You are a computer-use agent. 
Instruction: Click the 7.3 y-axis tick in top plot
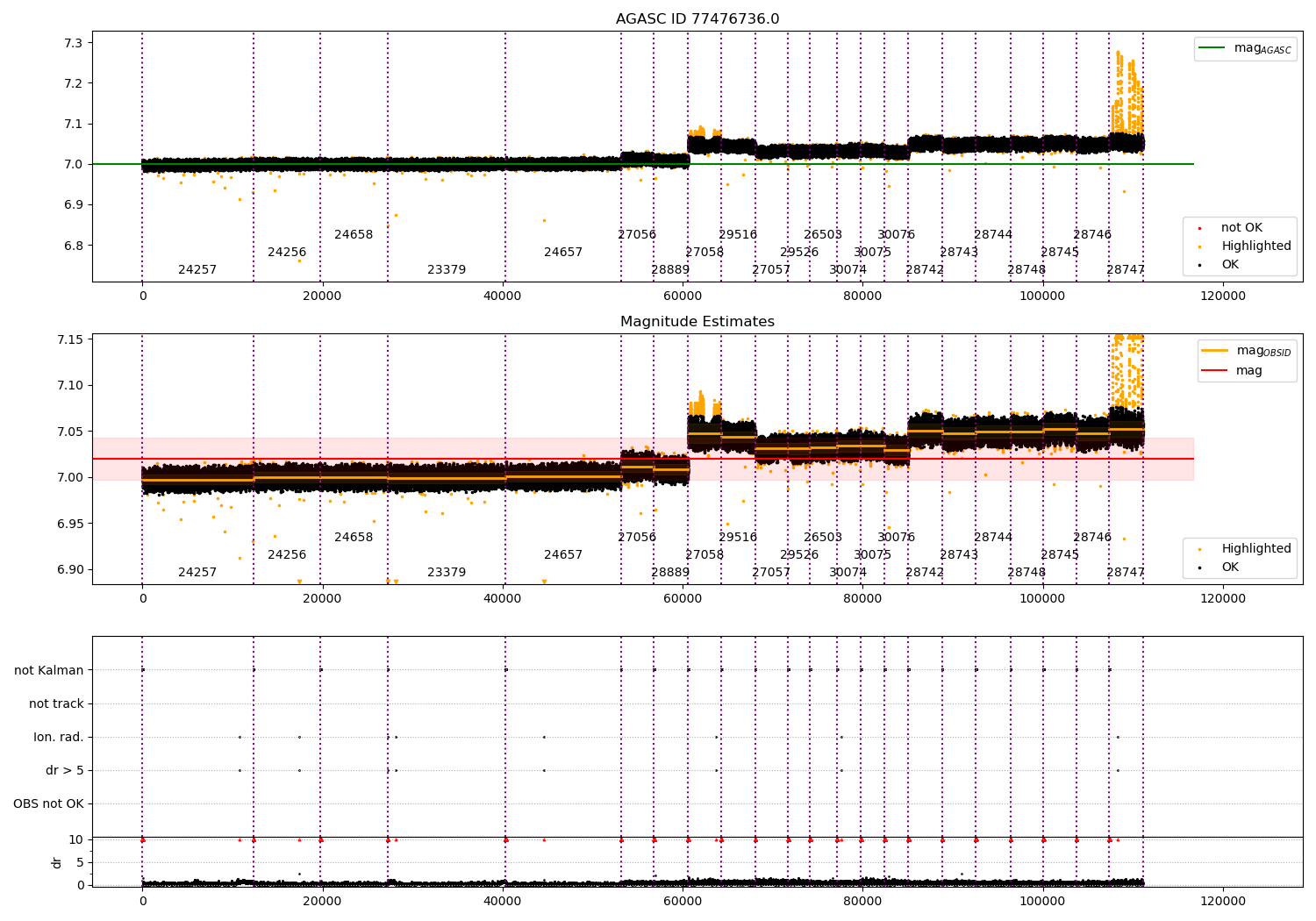click(75, 43)
